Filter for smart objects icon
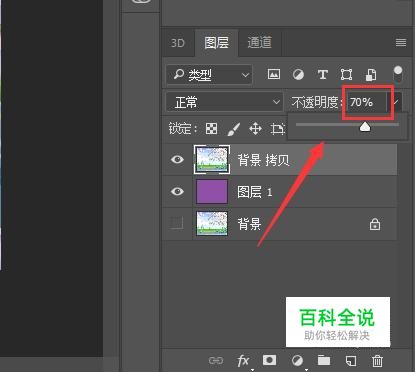This screenshot has width=415, height=372. (371, 75)
